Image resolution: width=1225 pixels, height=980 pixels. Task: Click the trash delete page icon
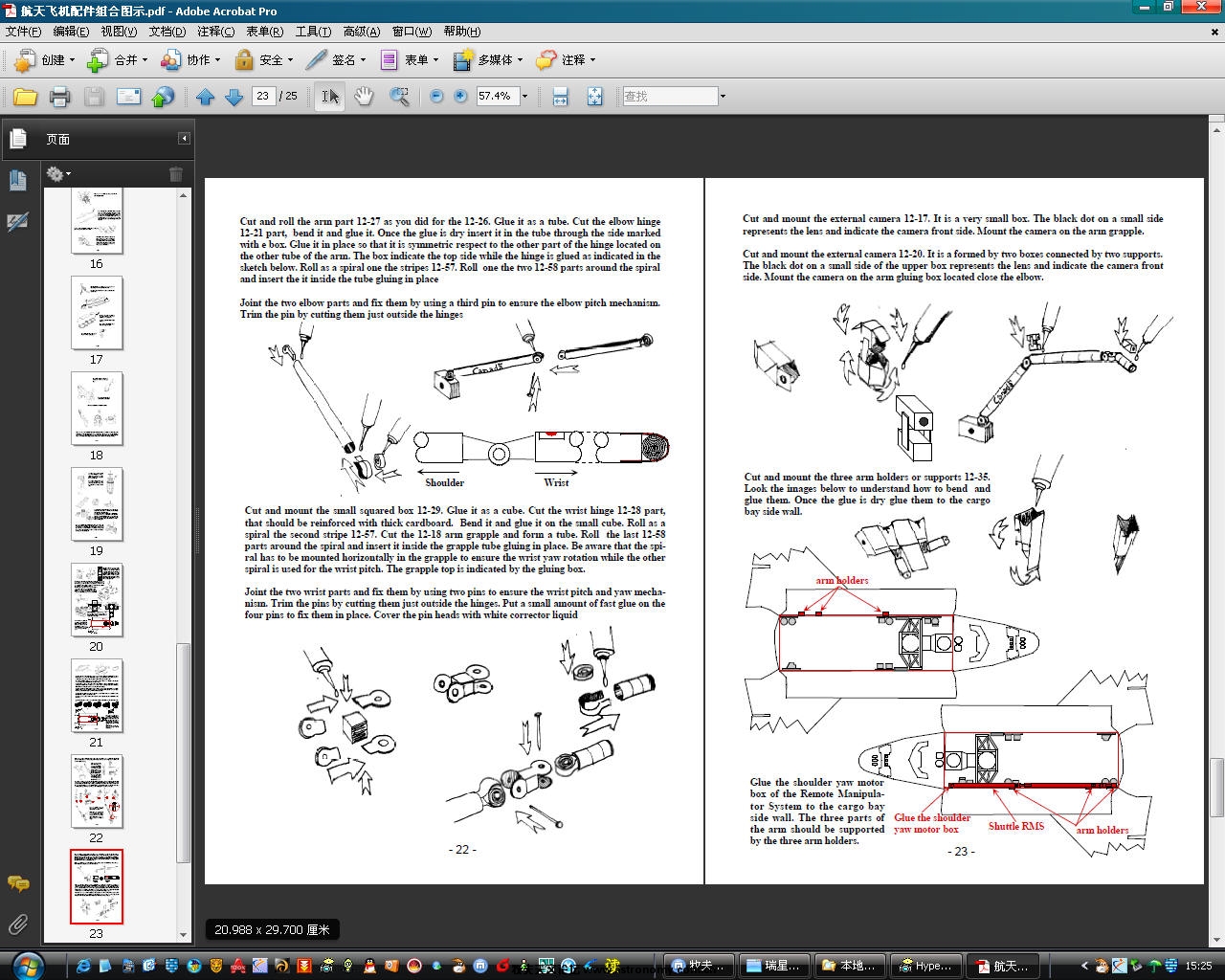pos(175,174)
